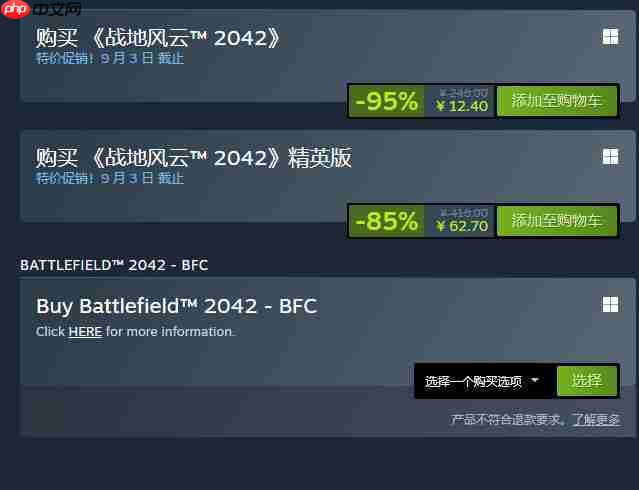The width and height of the screenshot is (639, 490).
Task: Click the 特价促销 9月3日截止 text under Elite Edition
Action: click(110, 178)
